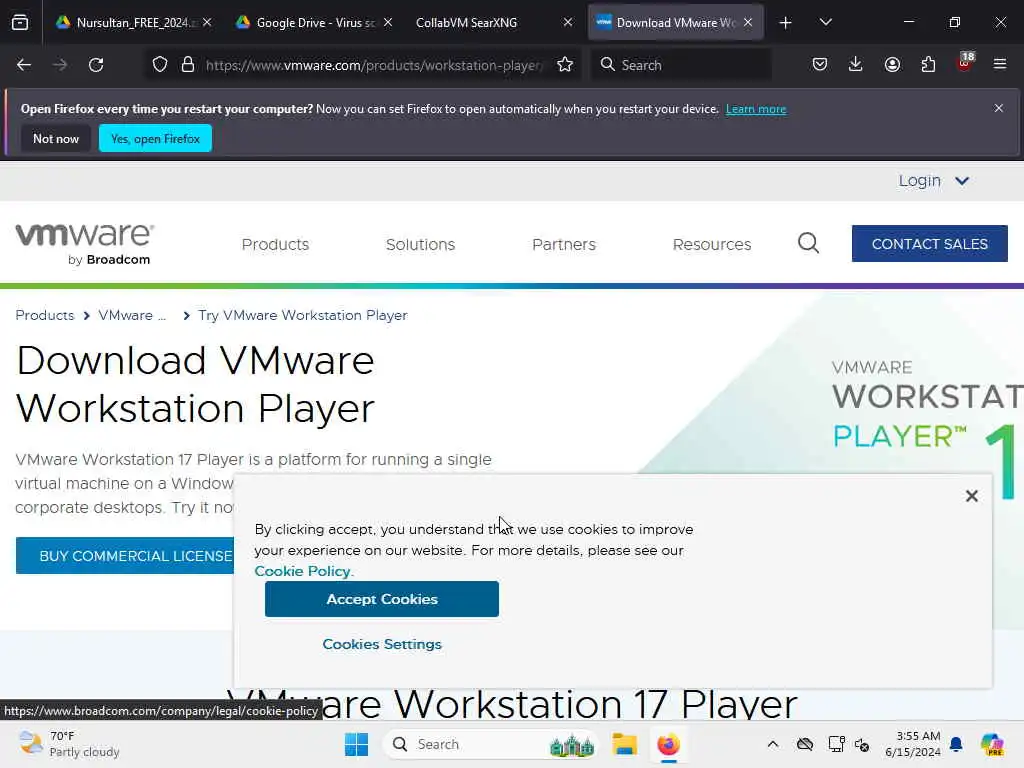Open a new tab
Image resolution: width=1024 pixels, height=768 pixels.
786,23
